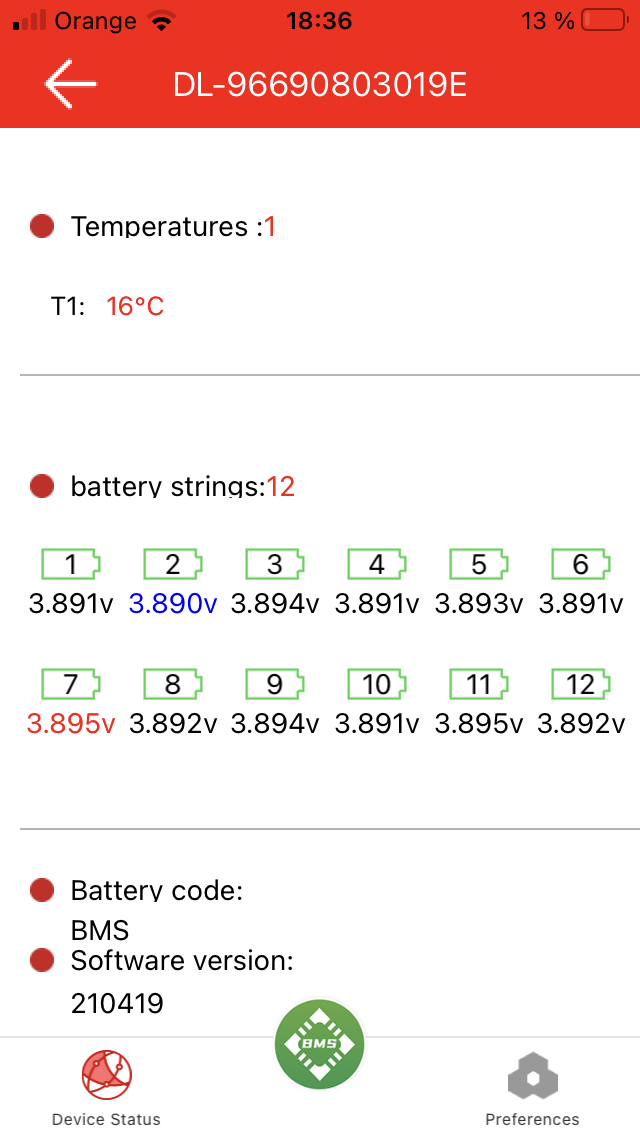This screenshot has height=1136, width=640.
Task: Tap the back arrow in header
Action: click(x=70, y=84)
